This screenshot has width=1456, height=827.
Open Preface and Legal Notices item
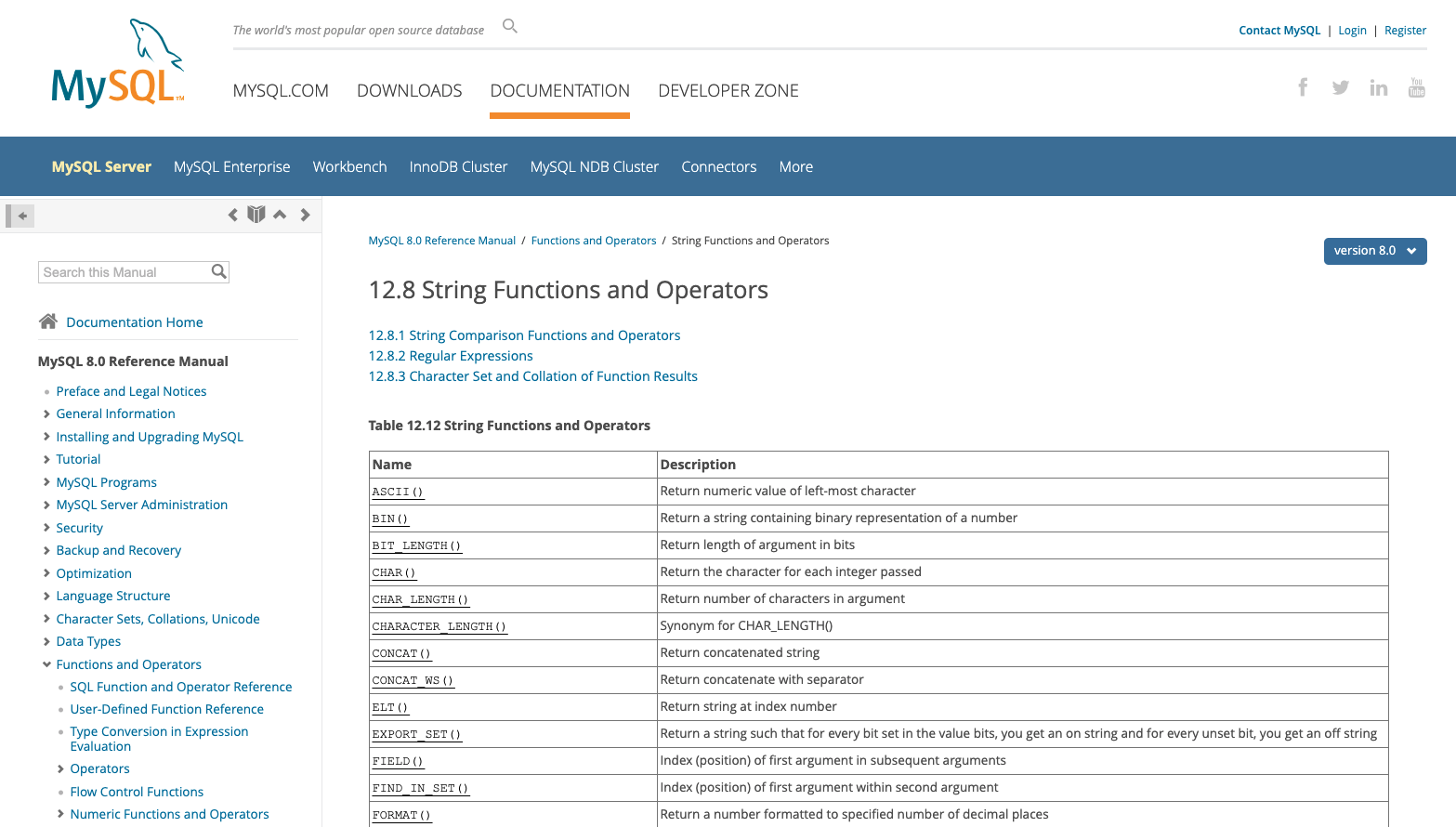point(131,391)
